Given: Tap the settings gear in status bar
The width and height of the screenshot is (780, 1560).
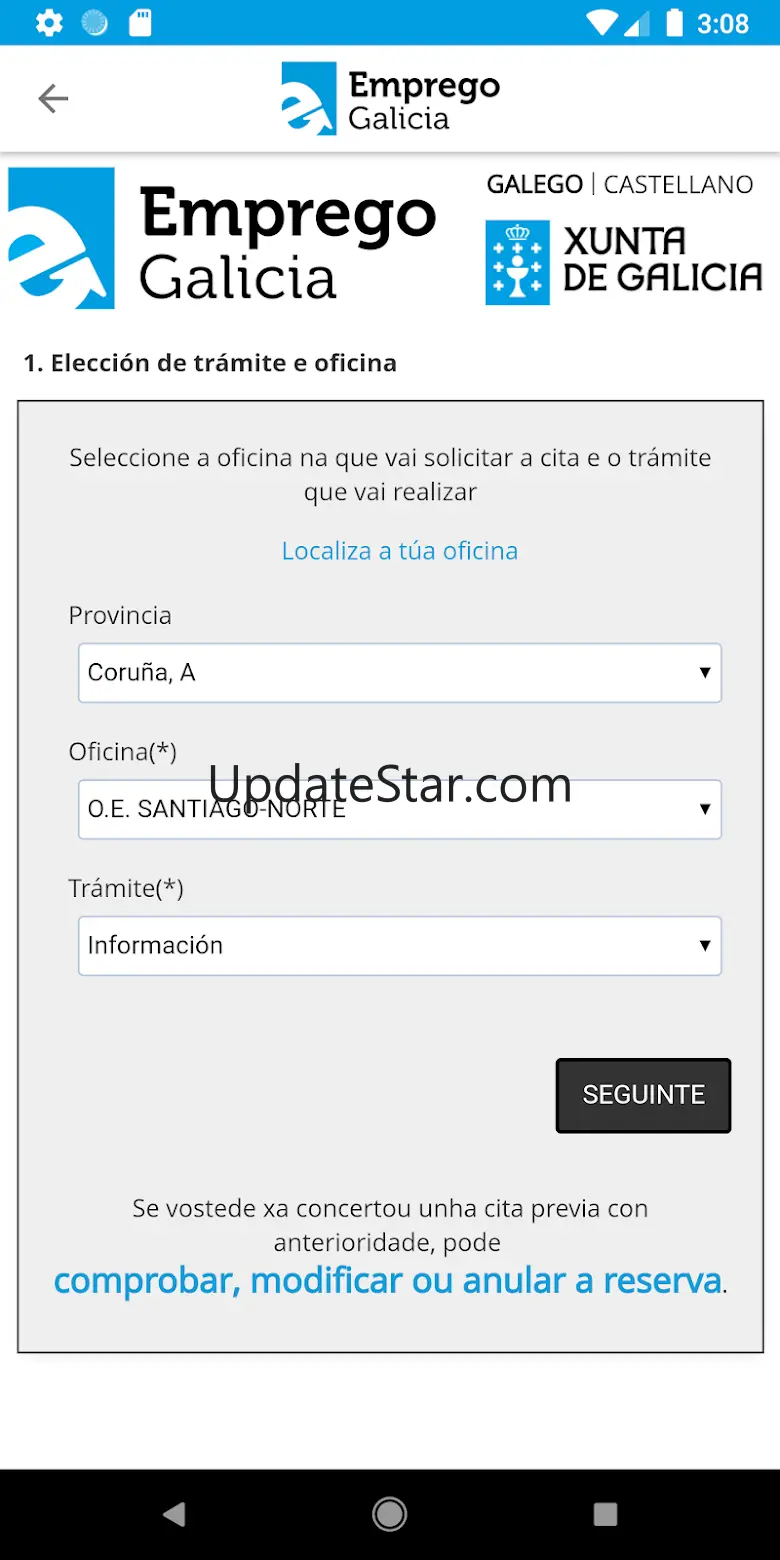Looking at the screenshot, I should 49,23.
